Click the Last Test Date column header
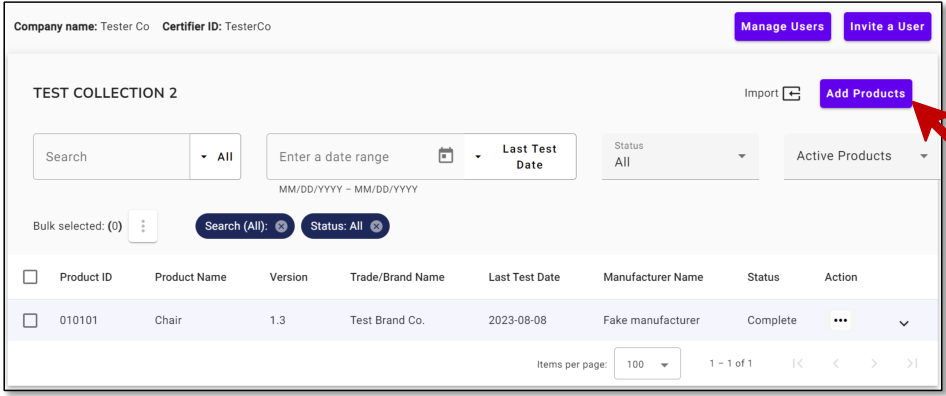 524,277
